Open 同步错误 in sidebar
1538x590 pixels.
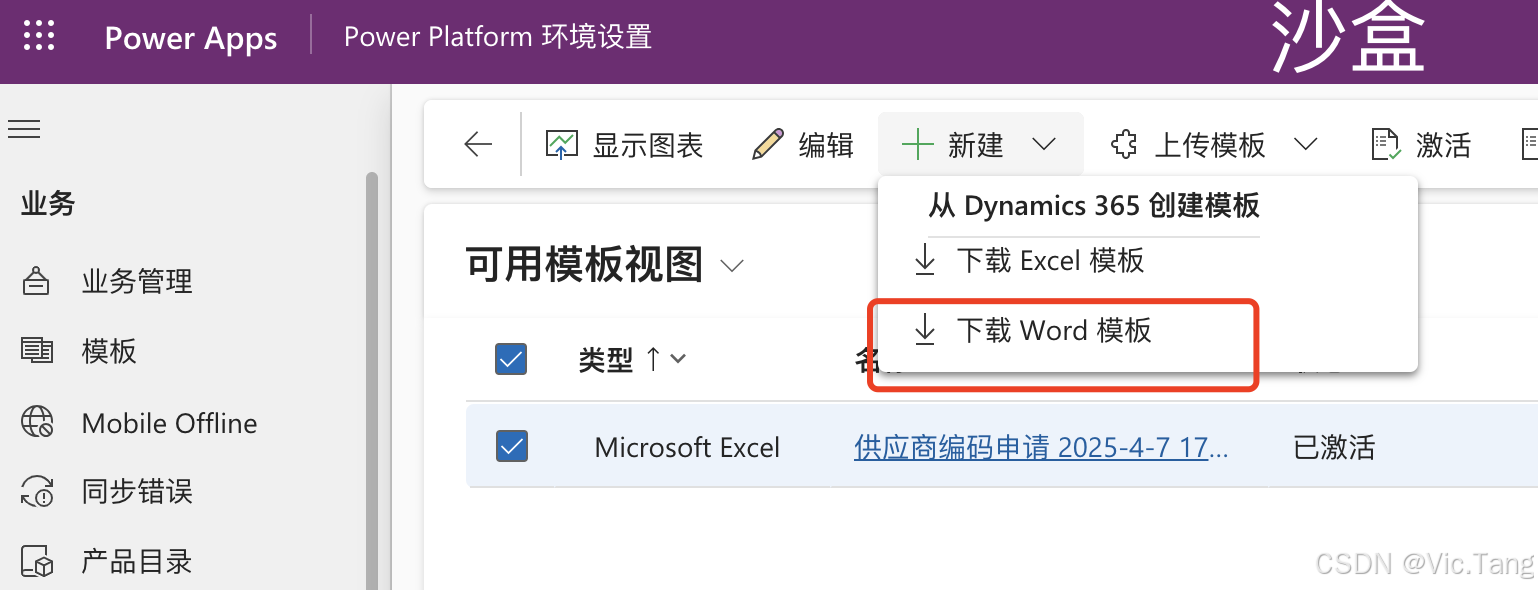click(x=137, y=492)
